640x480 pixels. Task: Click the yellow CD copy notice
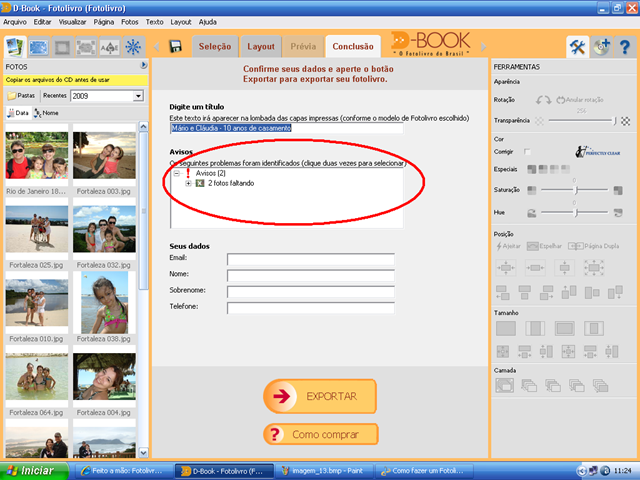76,80
